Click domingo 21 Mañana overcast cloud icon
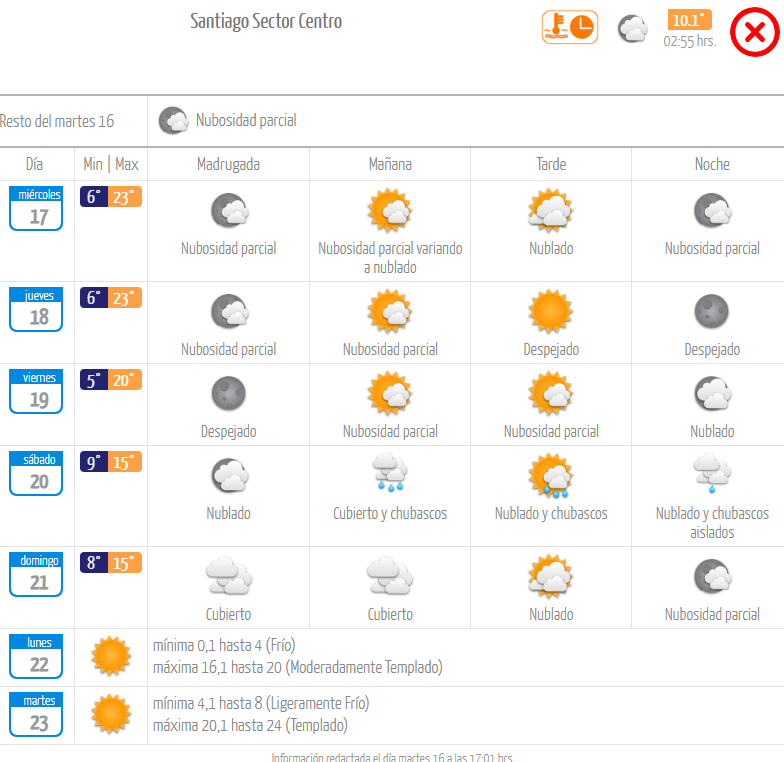This screenshot has height=762, width=784. 390,576
